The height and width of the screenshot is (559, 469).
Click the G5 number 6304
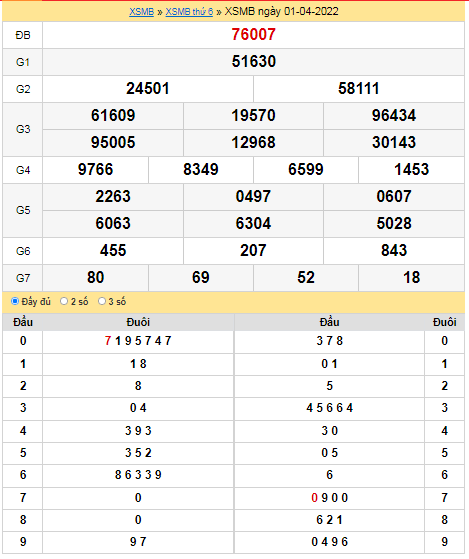click(253, 224)
